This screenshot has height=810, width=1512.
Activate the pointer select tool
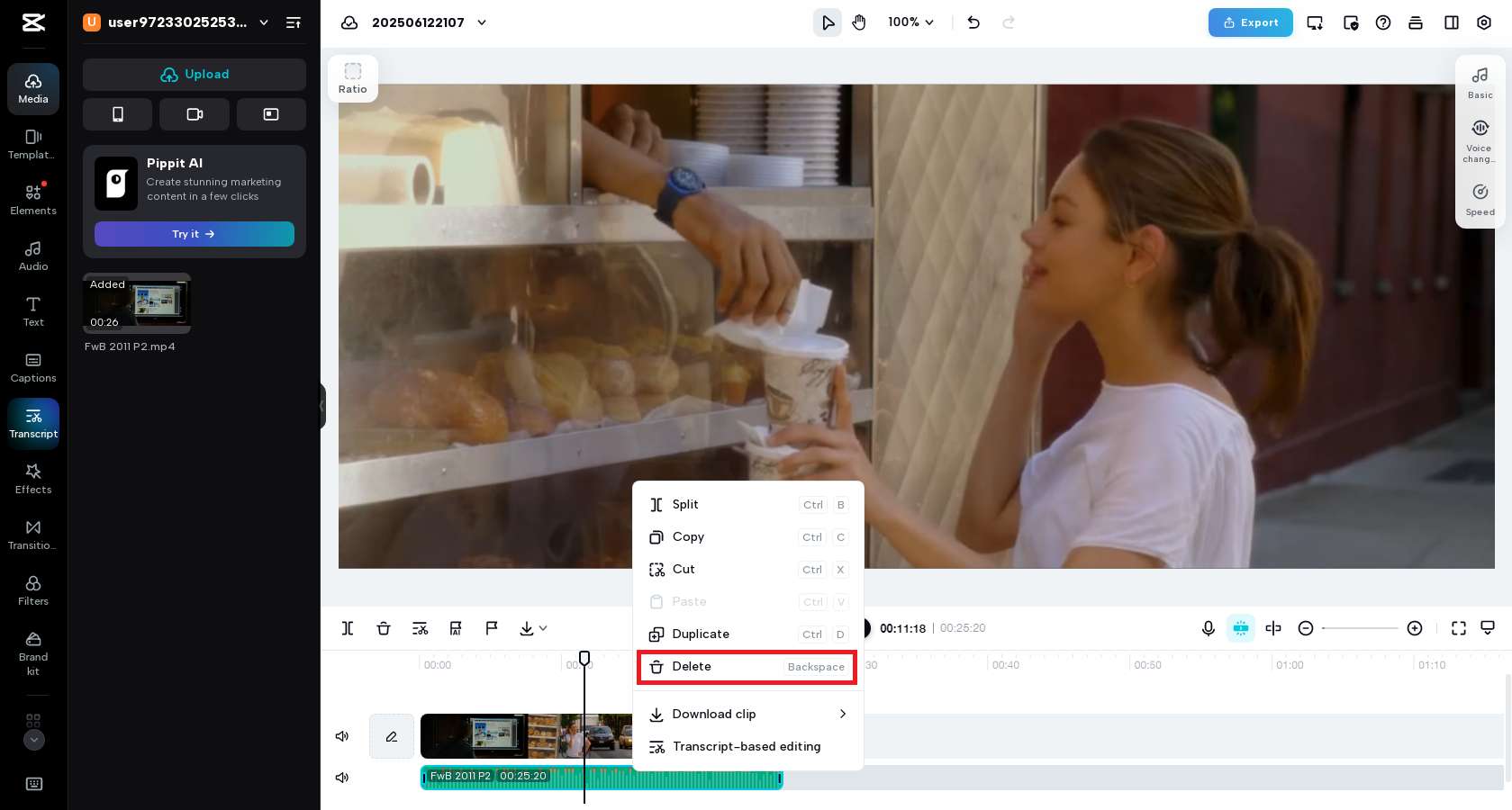pos(828,22)
